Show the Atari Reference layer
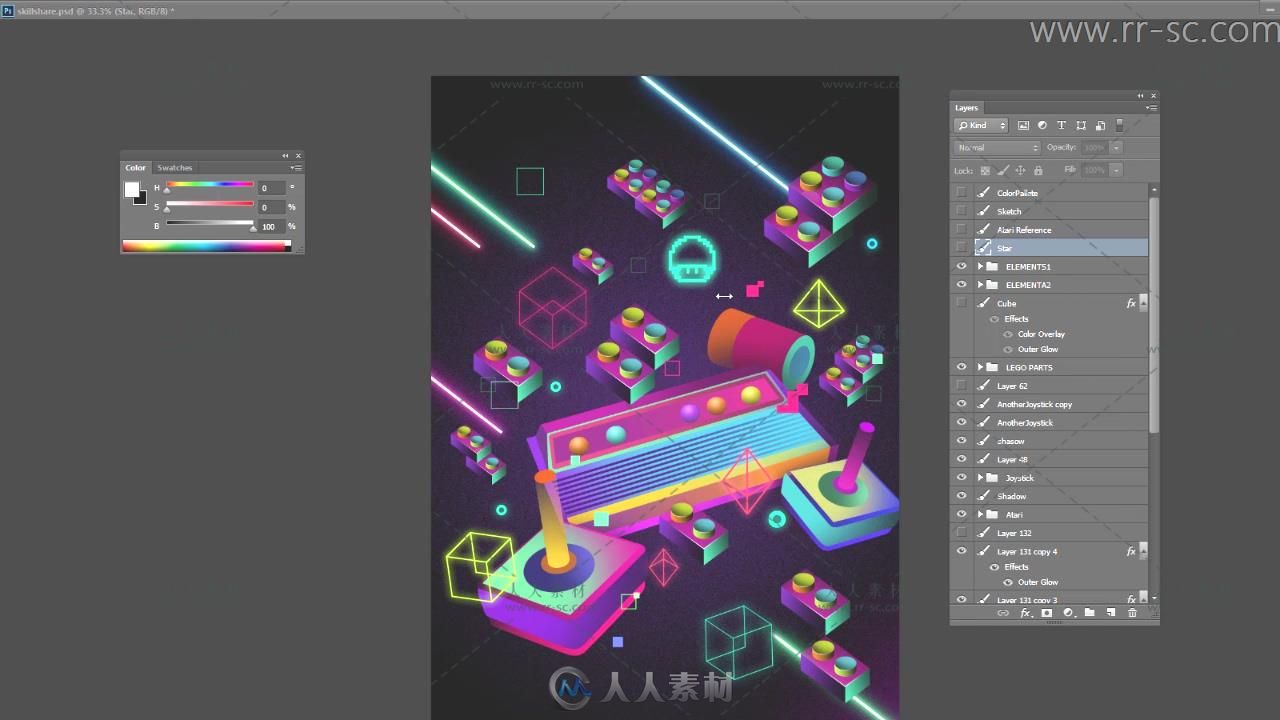Image resolution: width=1280 pixels, height=720 pixels. tap(961, 230)
